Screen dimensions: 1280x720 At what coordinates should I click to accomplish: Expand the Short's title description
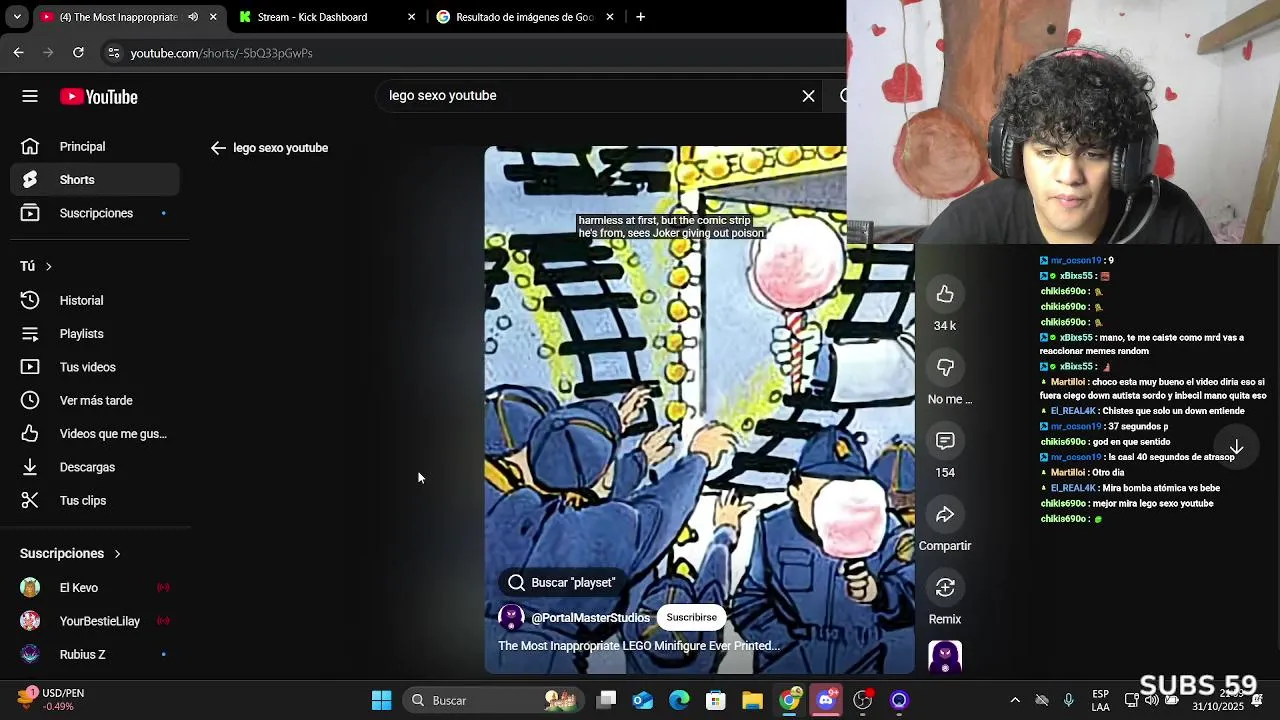(638, 646)
